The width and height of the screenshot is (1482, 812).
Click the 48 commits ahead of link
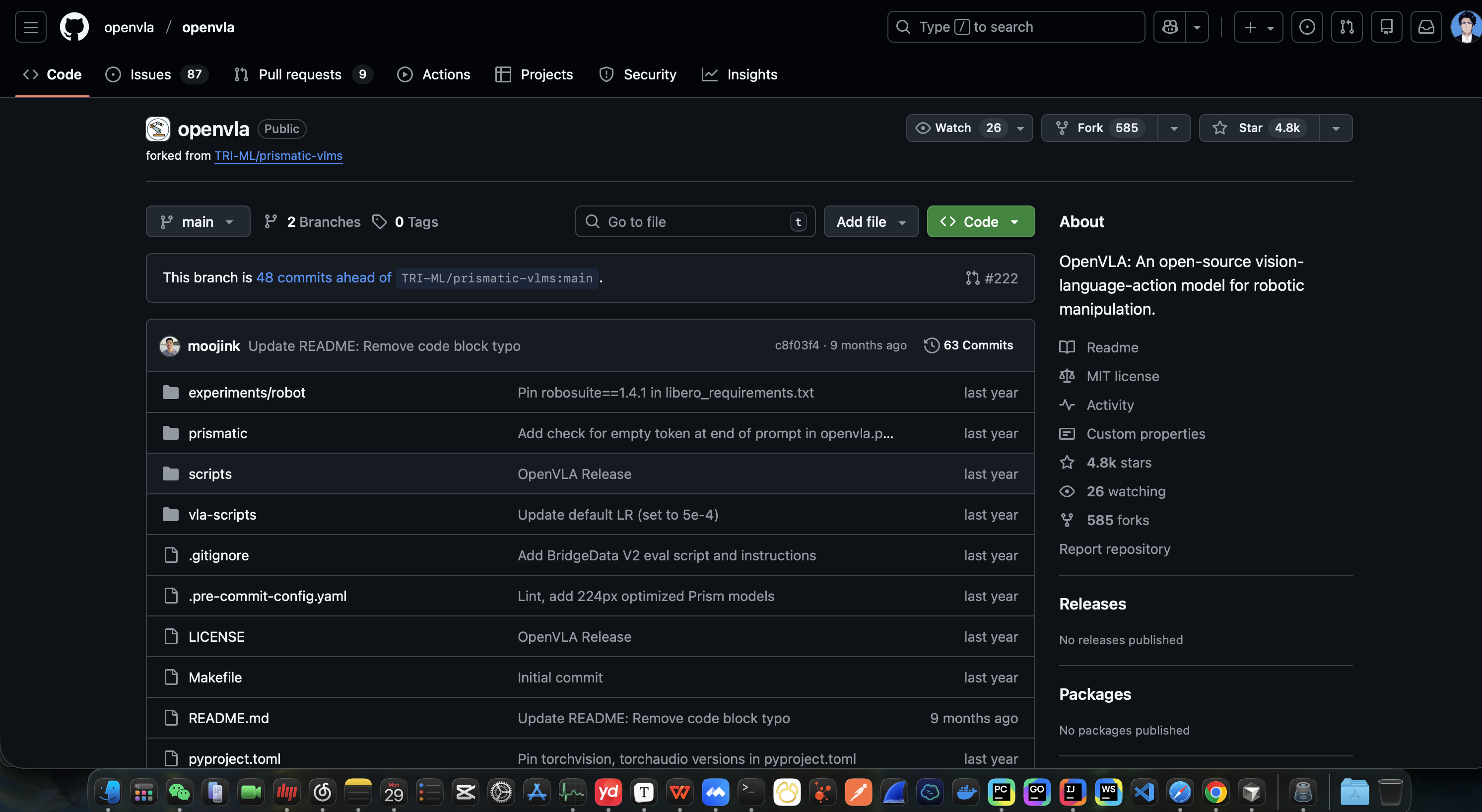coord(323,277)
